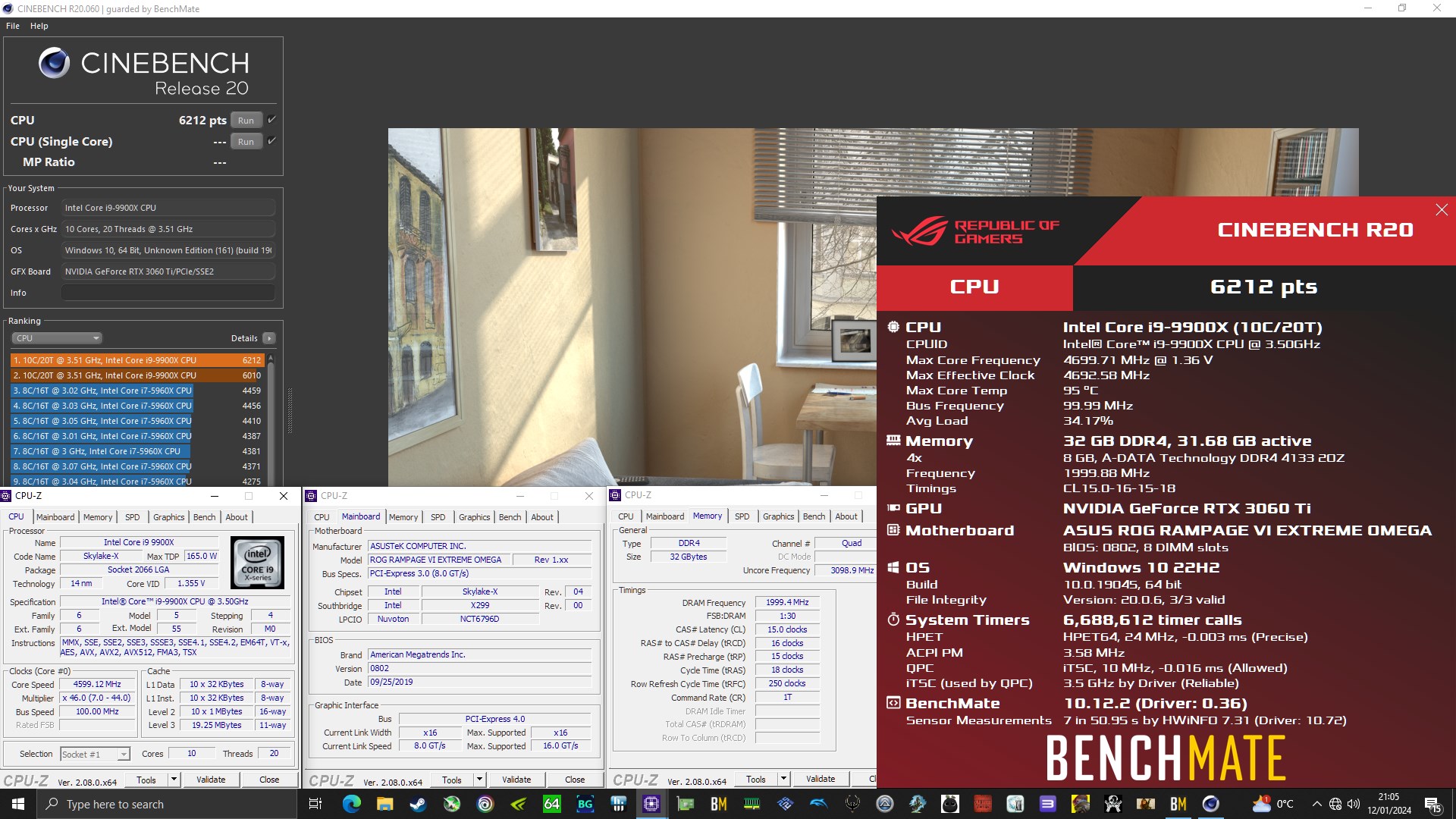Viewport: 1456px width, 819px height.
Task: Launch Microsoft Edge from taskbar
Action: [x=351, y=804]
